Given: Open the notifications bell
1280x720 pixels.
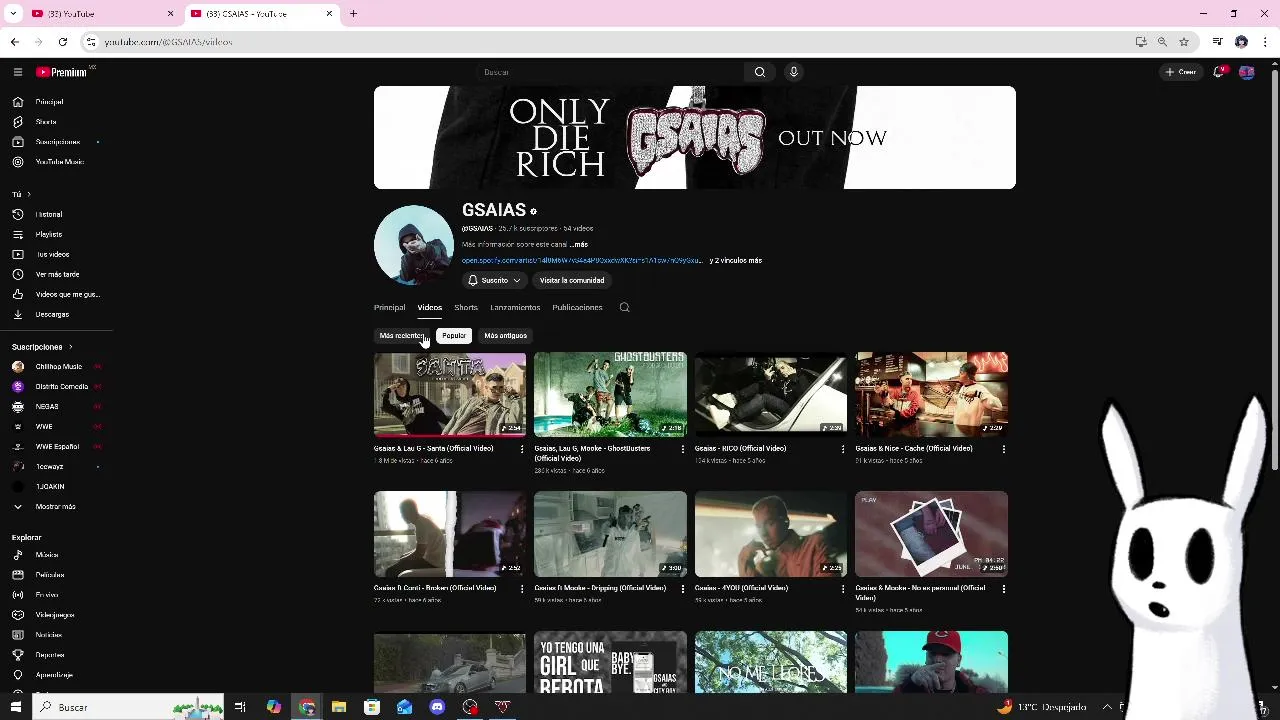Looking at the screenshot, I should [1218, 72].
